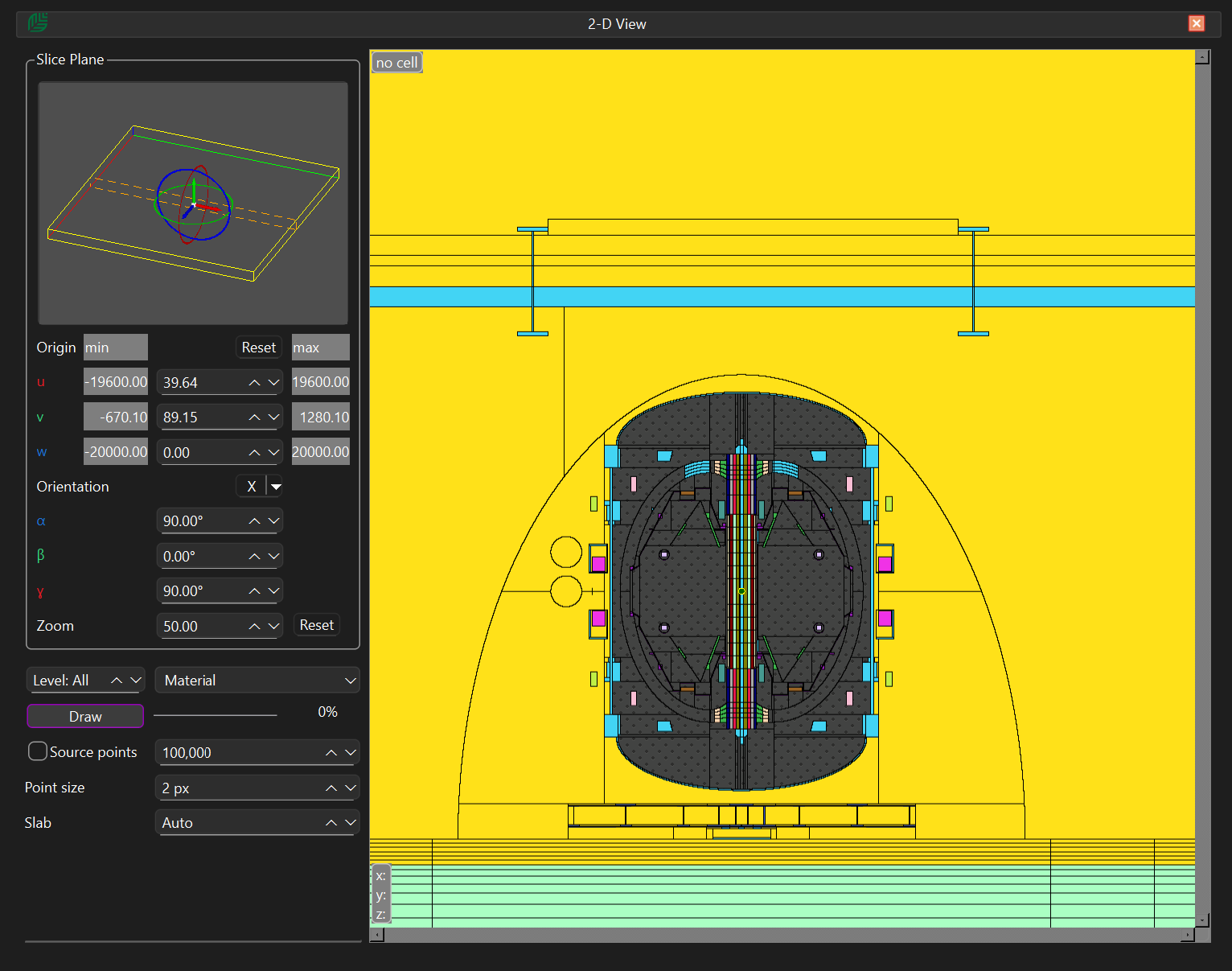Screen dimensions: 1232x971
Task: Click the u max value 19600.00
Action: [x=321, y=382]
